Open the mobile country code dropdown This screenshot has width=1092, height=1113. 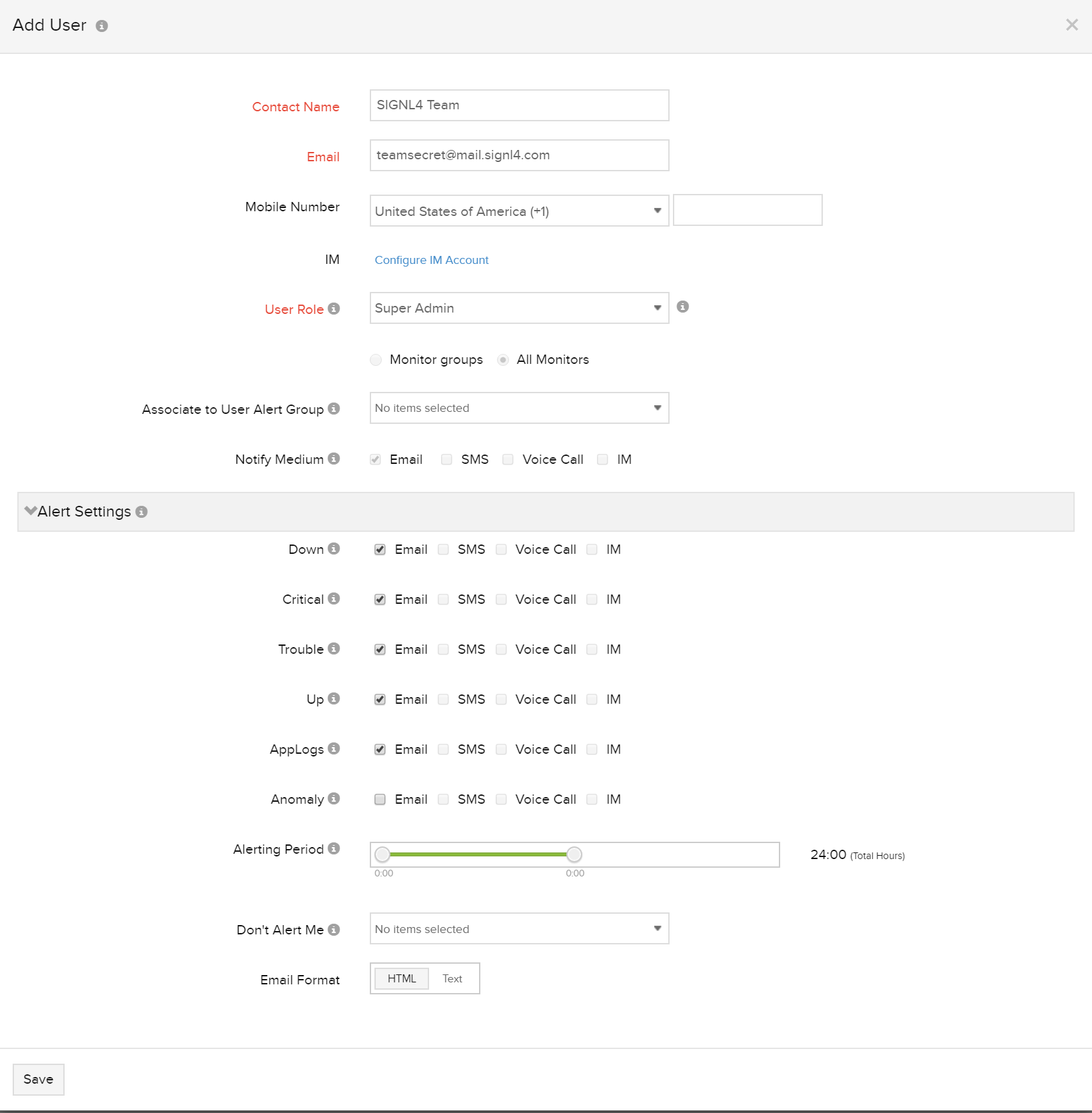519,211
